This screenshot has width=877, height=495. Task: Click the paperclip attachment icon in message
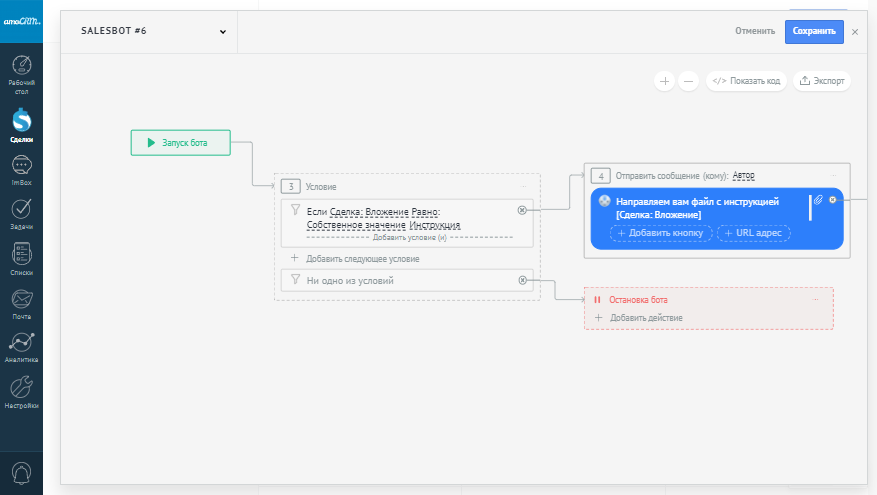[x=817, y=200]
